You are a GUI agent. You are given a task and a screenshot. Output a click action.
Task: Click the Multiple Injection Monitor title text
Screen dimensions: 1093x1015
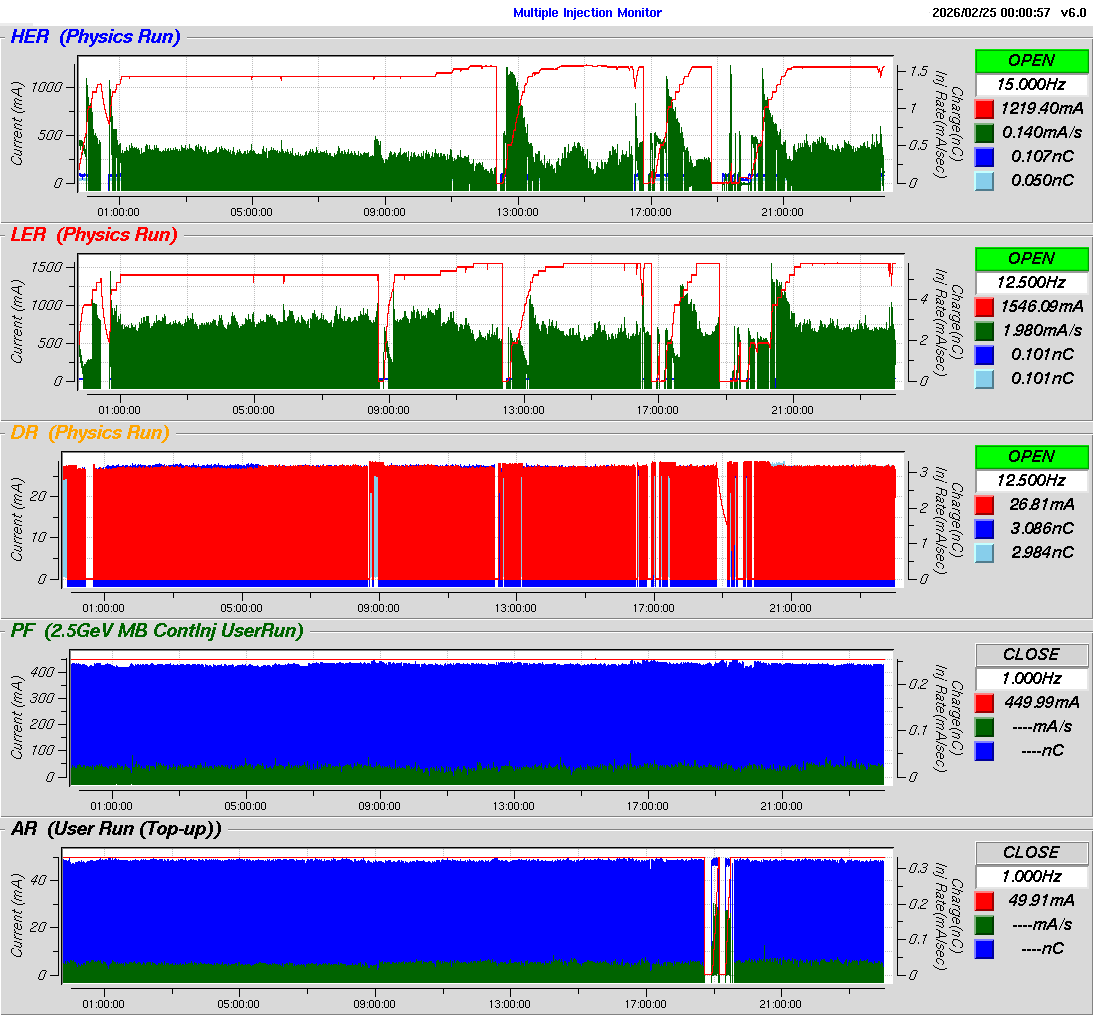click(587, 13)
